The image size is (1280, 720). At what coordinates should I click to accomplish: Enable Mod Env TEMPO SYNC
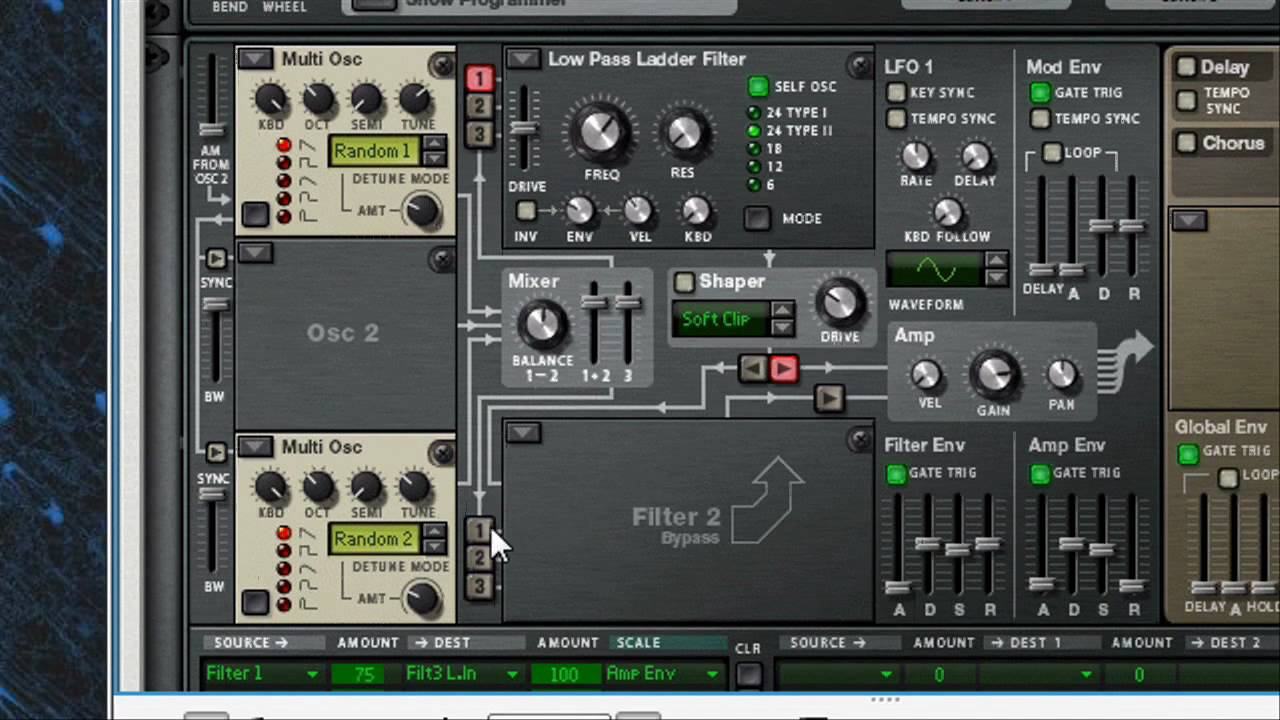[1040, 119]
